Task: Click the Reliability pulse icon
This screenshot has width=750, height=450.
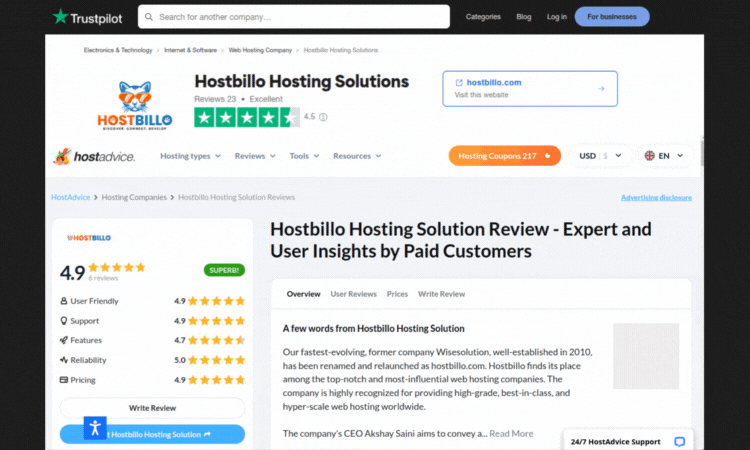Action: 64,360
